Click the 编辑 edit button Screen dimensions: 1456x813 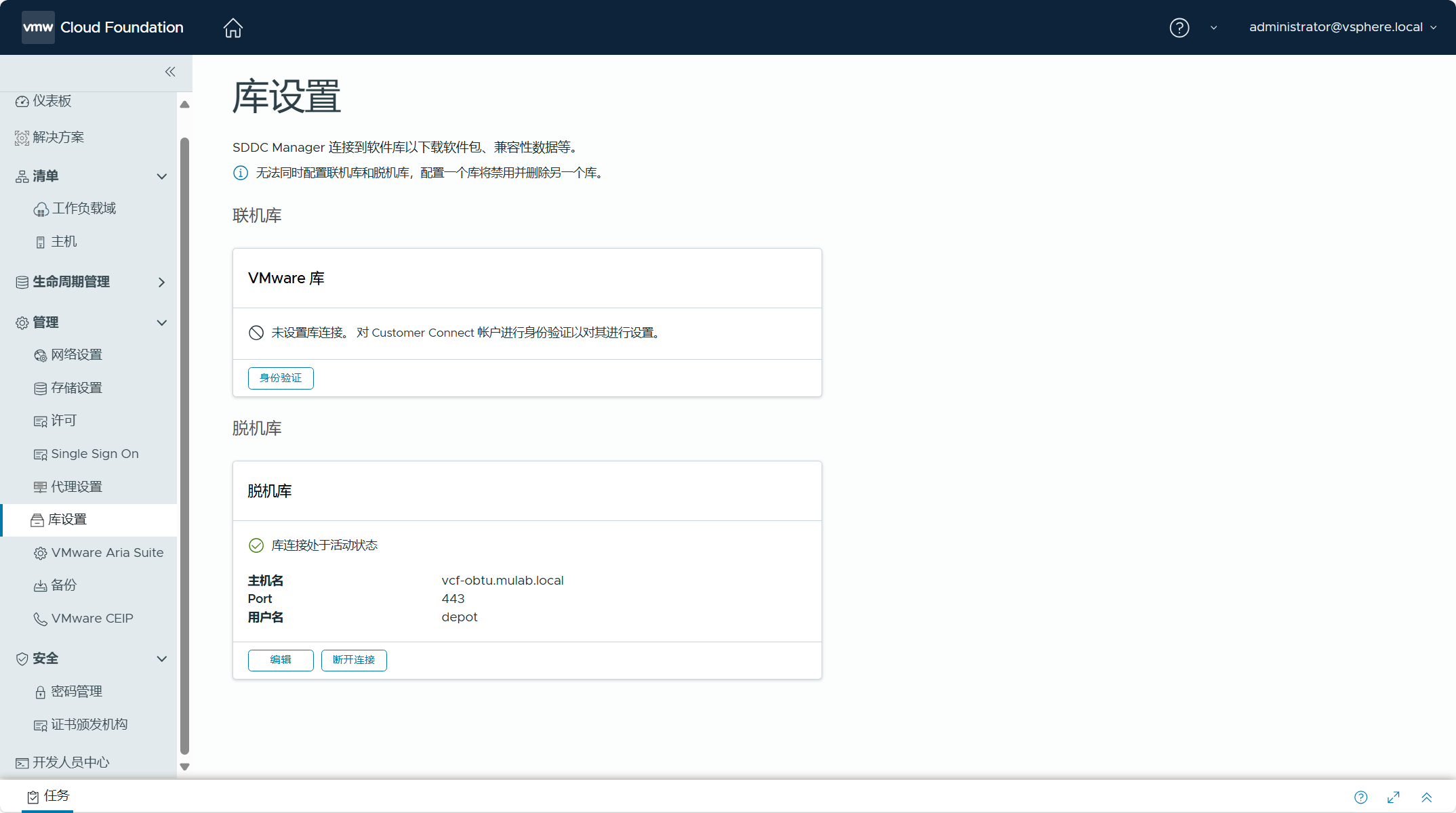click(281, 660)
